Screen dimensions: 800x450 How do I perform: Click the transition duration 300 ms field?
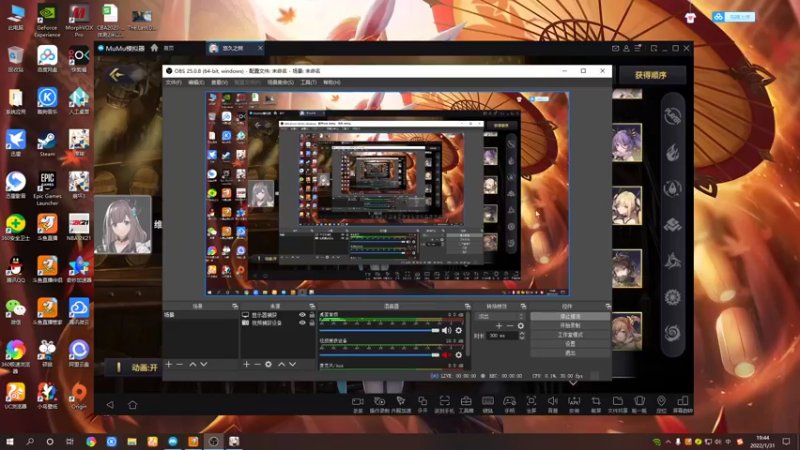(x=503, y=336)
